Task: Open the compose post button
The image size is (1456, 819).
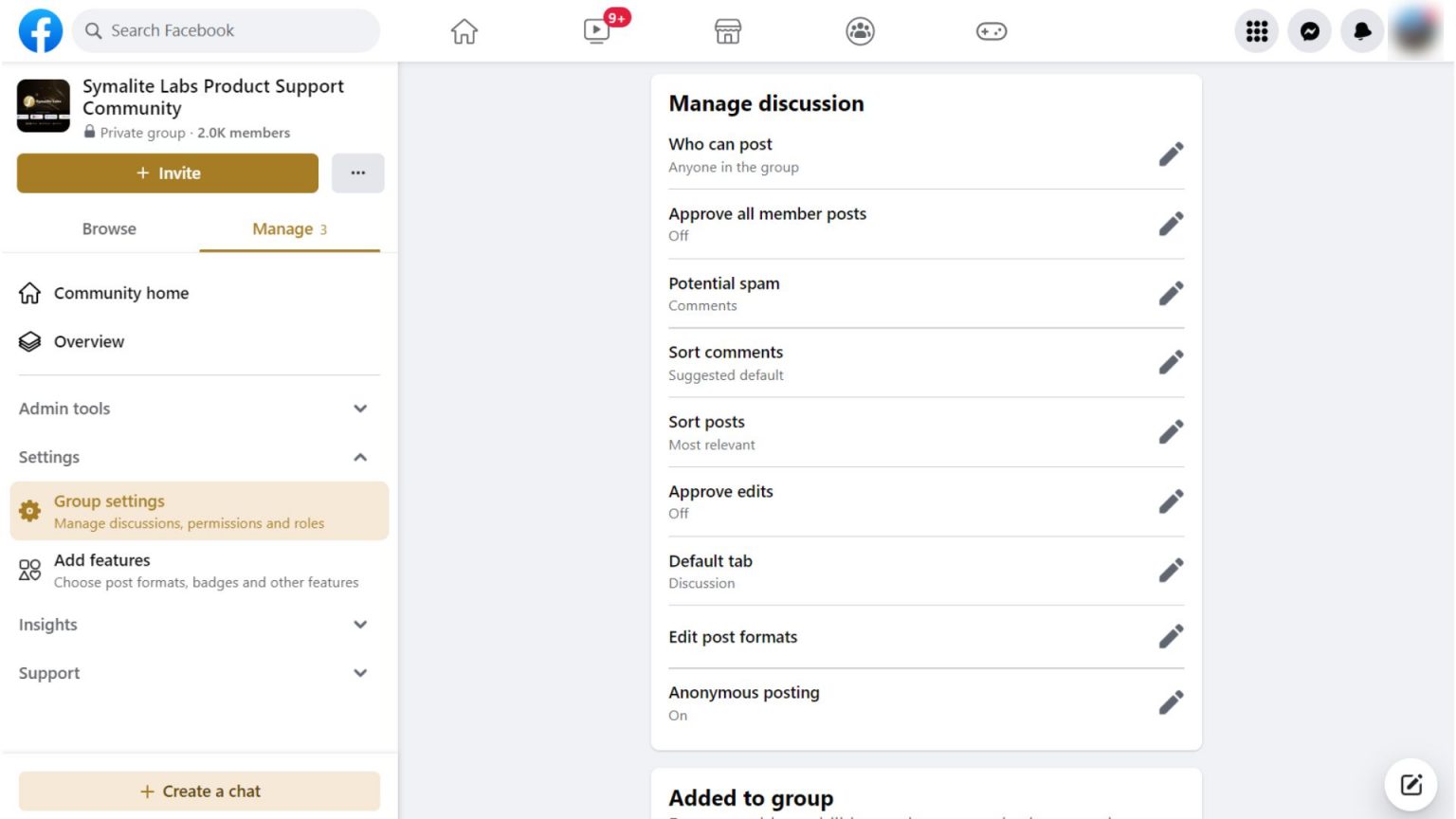Action: click(x=1410, y=784)
